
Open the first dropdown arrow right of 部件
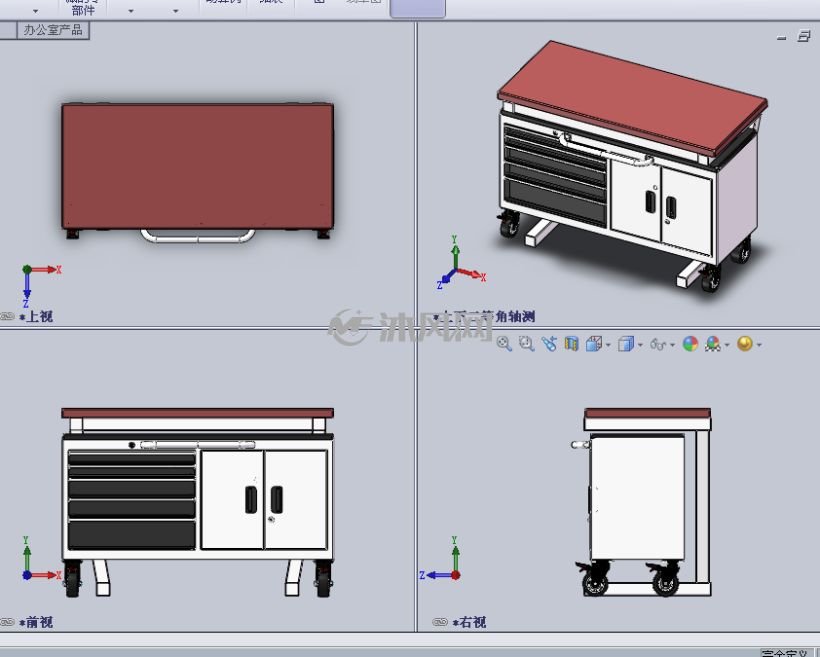[x=131, y=11]
